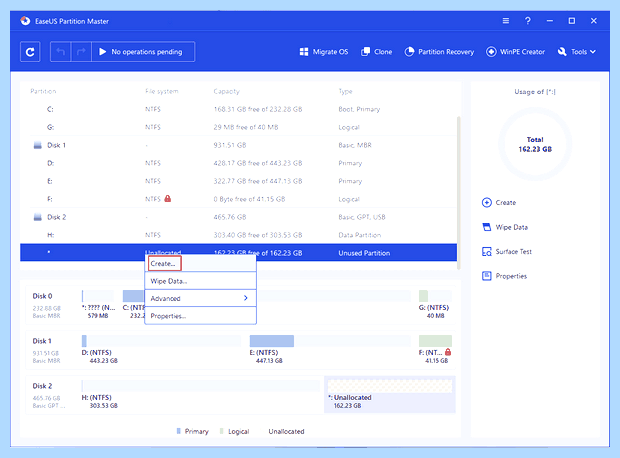Click the Disk 1 drive icon in the list
Viewport: 620px width, 458px height.
[x=38, y=145]
